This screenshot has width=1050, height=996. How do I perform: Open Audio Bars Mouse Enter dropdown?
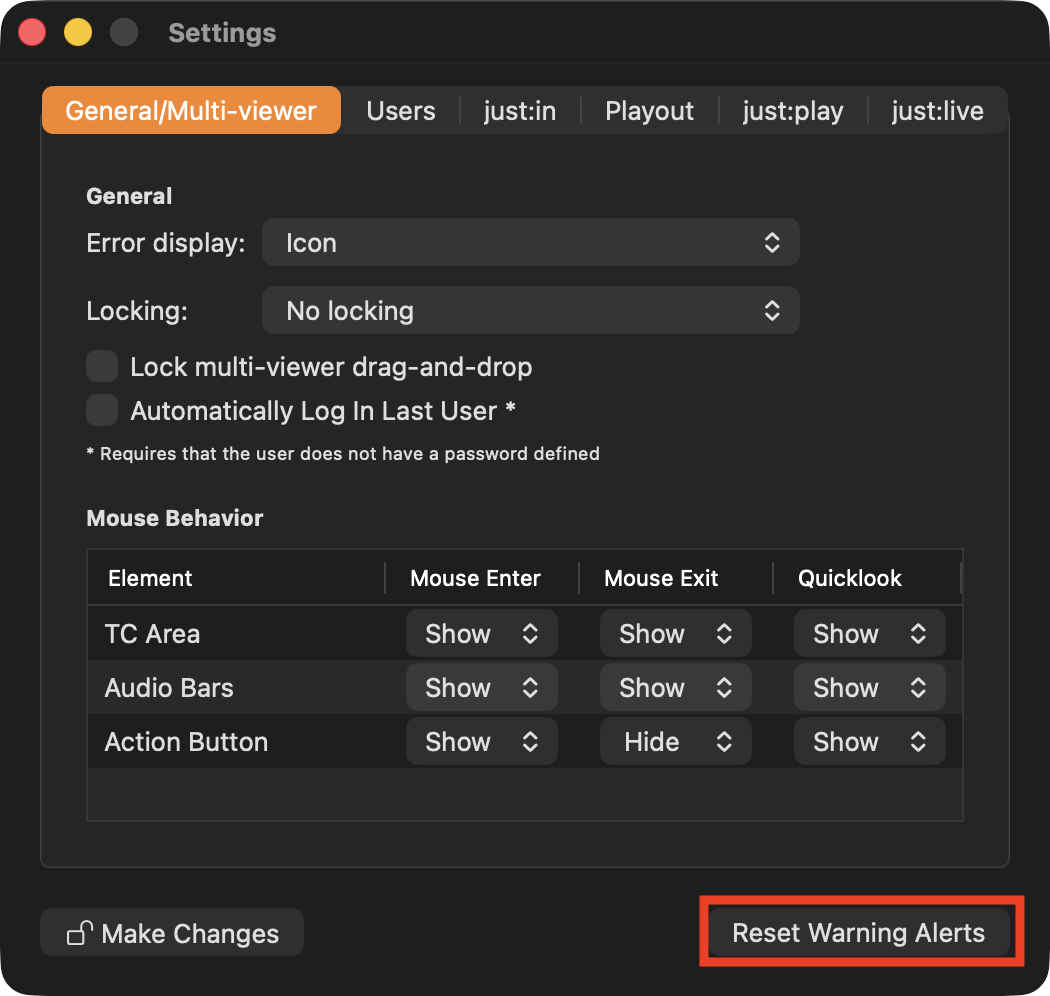click(481, 687)
